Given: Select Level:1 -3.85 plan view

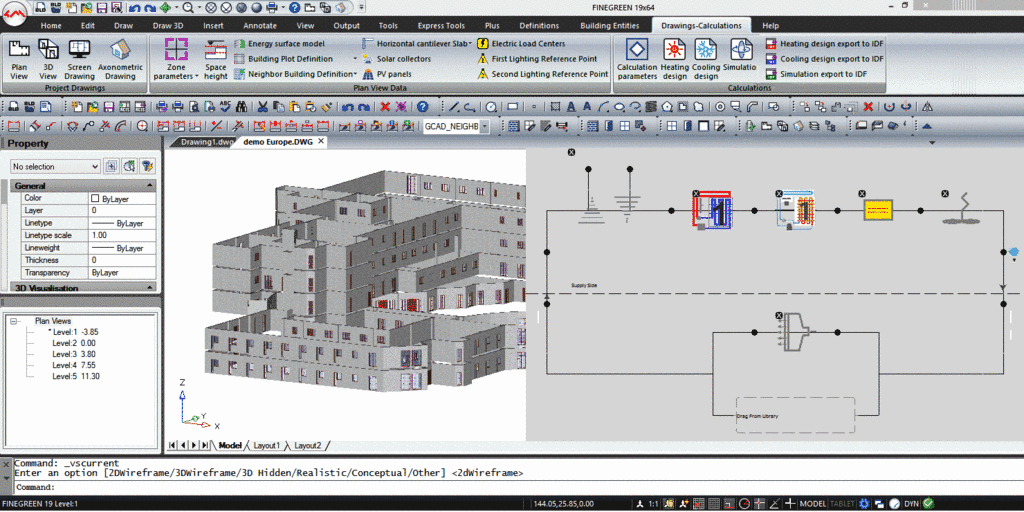Looking at the screenshot, I should coord(75,332).
